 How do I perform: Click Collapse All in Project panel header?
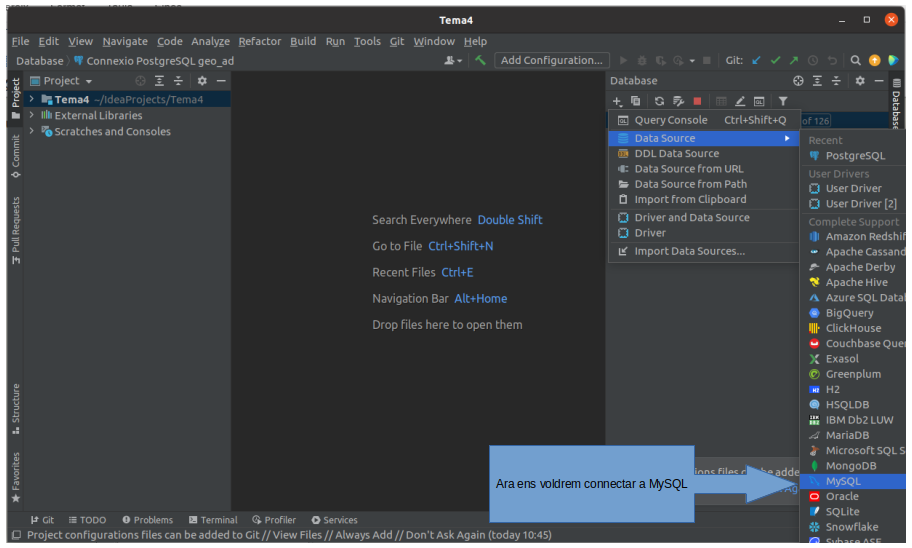pos(178,81)
